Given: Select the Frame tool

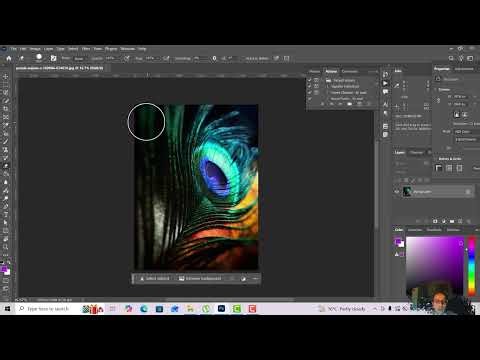Looking at the screenshot, I should 6,117.
